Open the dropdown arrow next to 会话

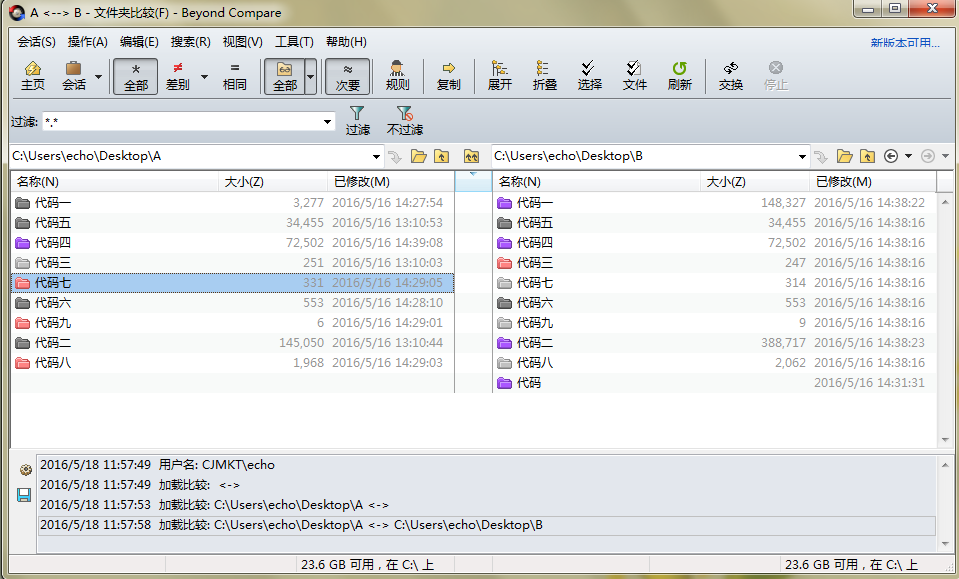[x=98, y=76]
